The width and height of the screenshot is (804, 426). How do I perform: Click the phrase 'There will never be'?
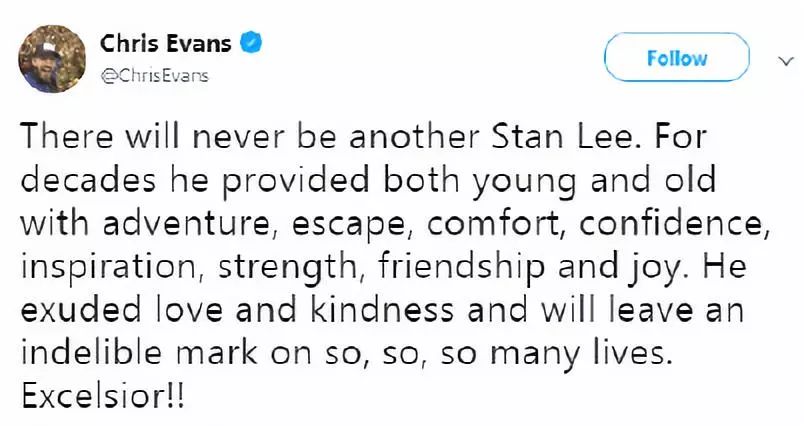pyautogui.click(x=178, y=137)
